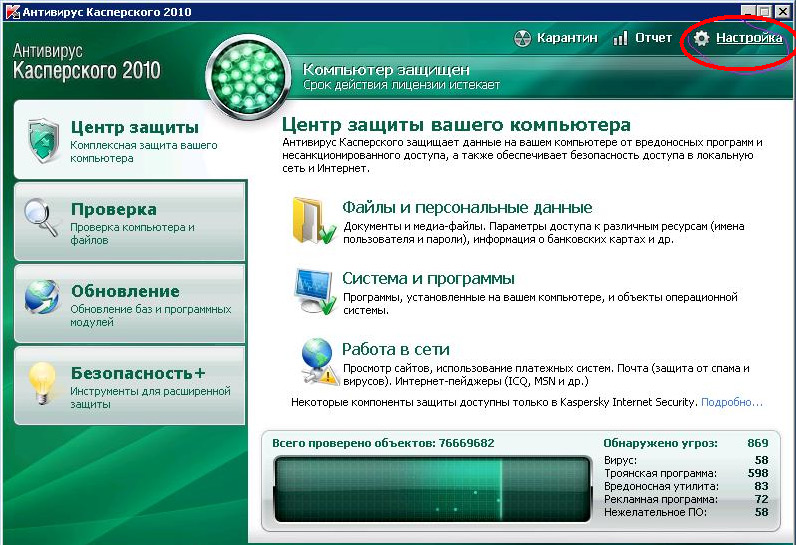Image resolution: width=796 pixels, height=545 pixels.
Task: Click the heading Центр защиты вашего компьютера
Action: (456, 124)
